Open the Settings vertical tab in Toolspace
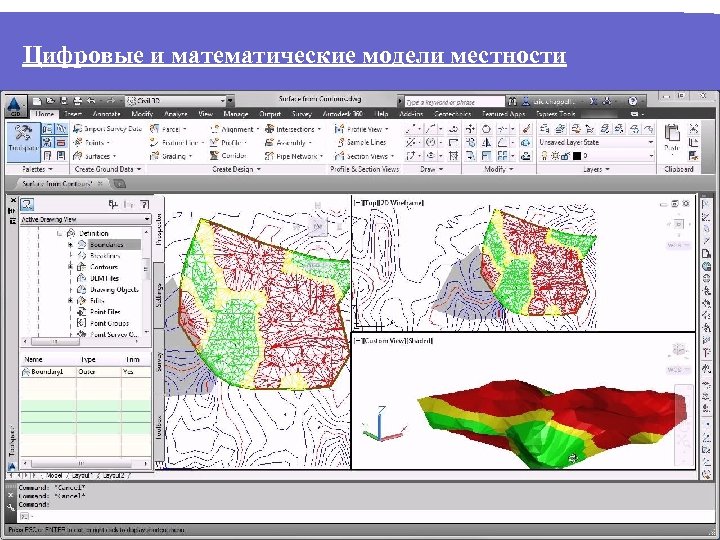 pyautogui.click(x=159, y=295)
